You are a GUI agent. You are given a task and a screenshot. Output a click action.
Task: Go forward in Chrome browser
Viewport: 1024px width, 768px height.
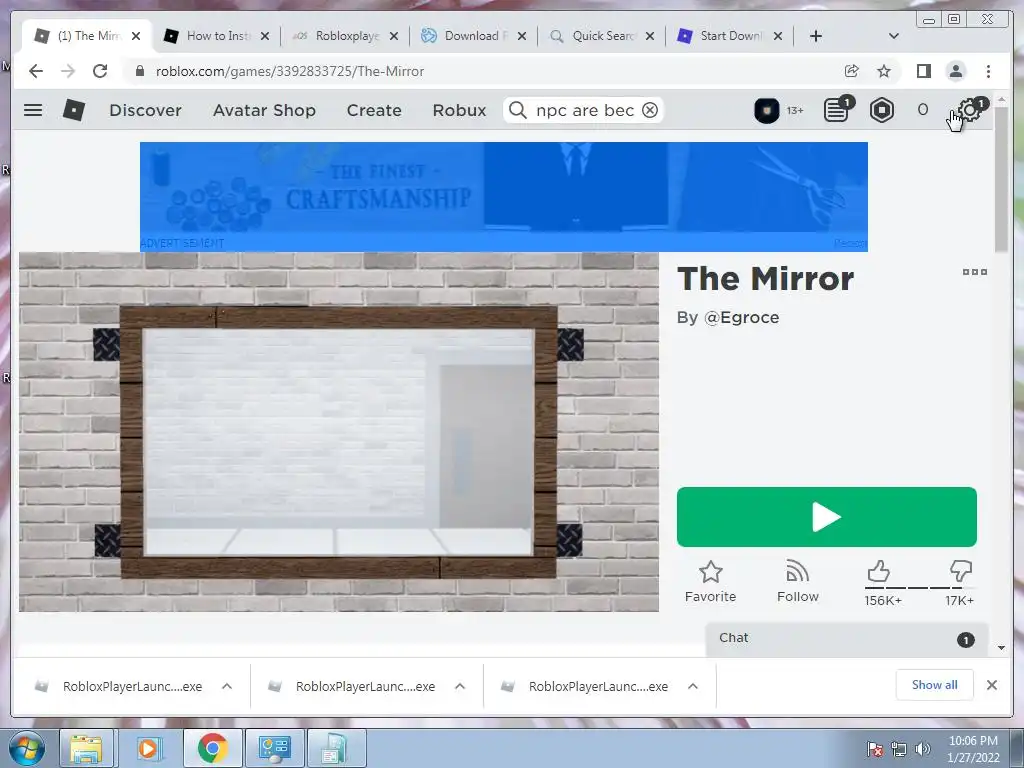point(68,71)
